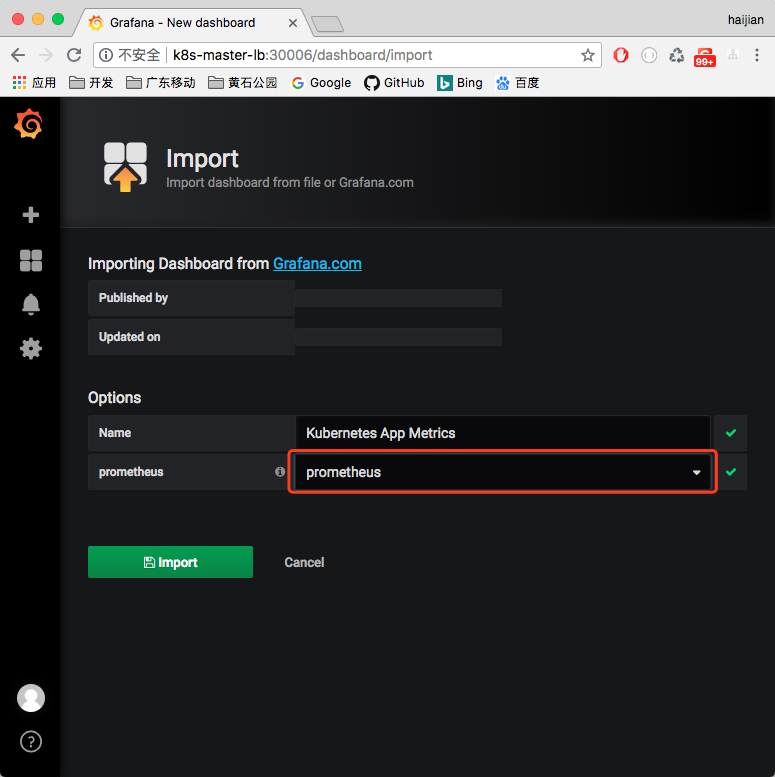Click the site info not secure icon
The height and width of the screenshot is (777, 775).
pos(106,55)
